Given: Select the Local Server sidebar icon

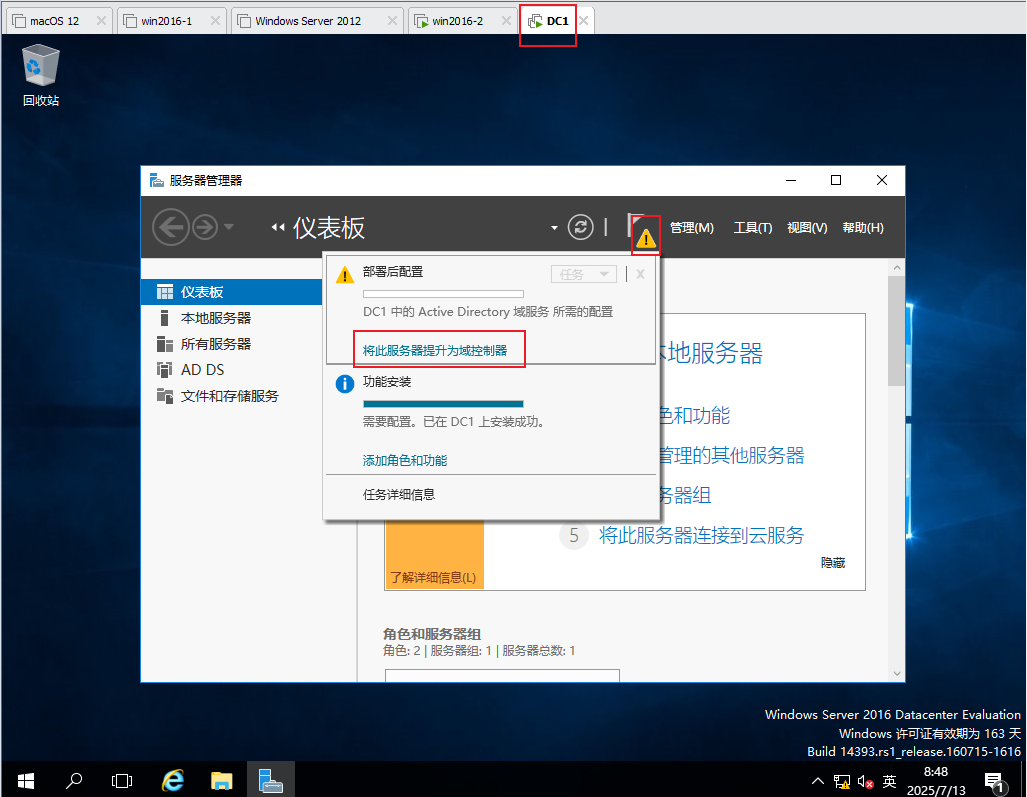Looking at the screenshot, I should click(164, 318).
